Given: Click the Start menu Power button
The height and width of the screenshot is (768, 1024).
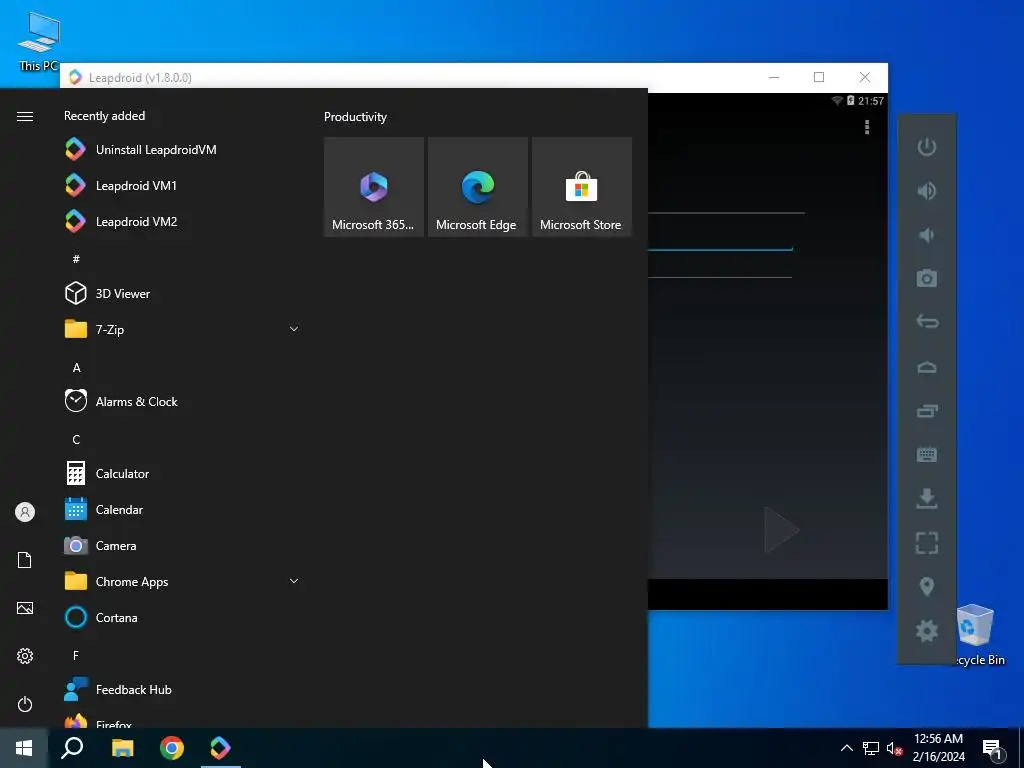Looking at the screenshot, I should (x=25, y=704).
